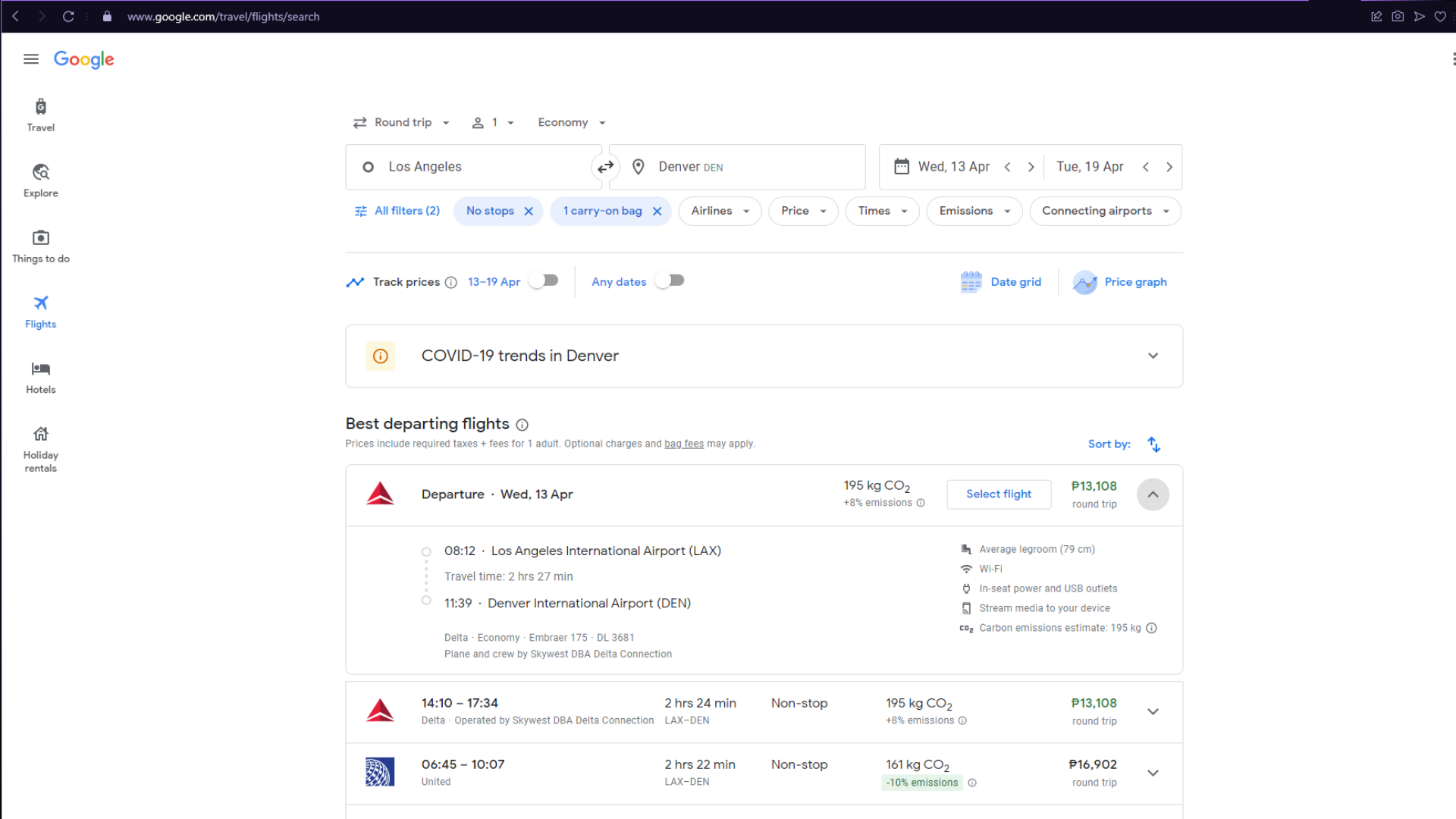The width and height of the screenshot is (1456, 819).
Task: Open the Airlines filter dropdown
Action: [x=720, y=212]
